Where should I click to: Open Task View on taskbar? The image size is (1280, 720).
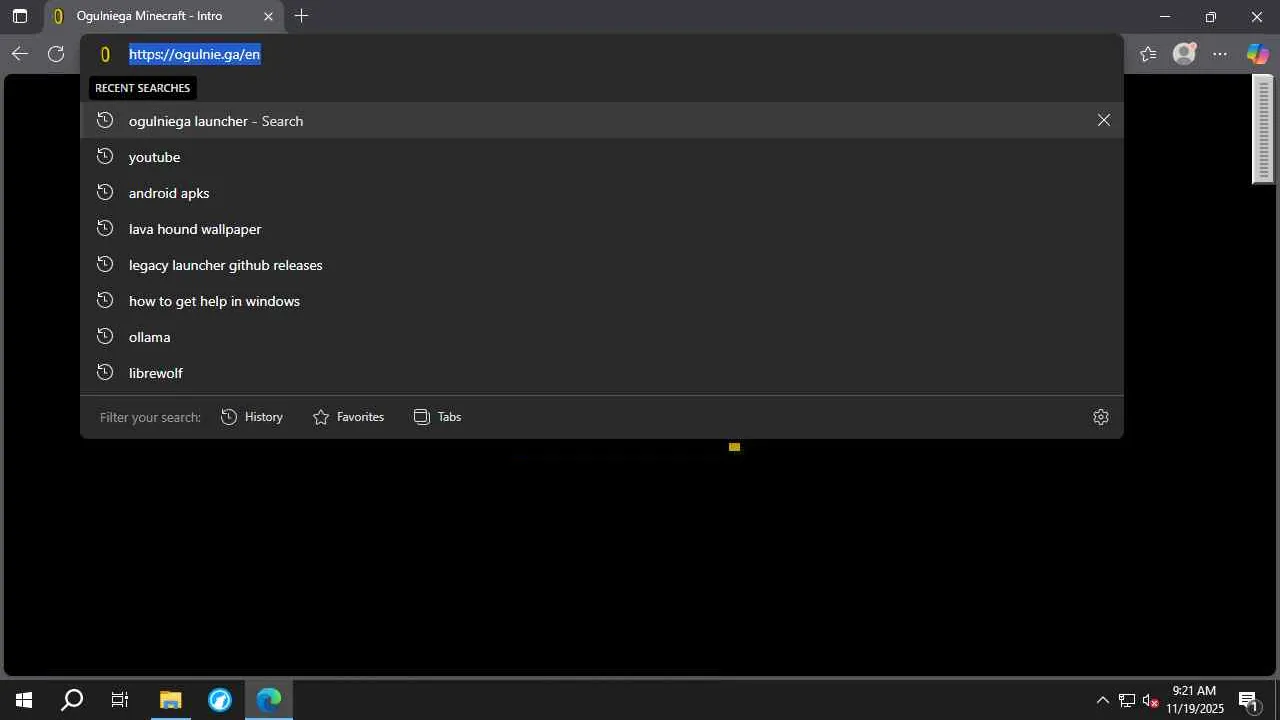120,700
